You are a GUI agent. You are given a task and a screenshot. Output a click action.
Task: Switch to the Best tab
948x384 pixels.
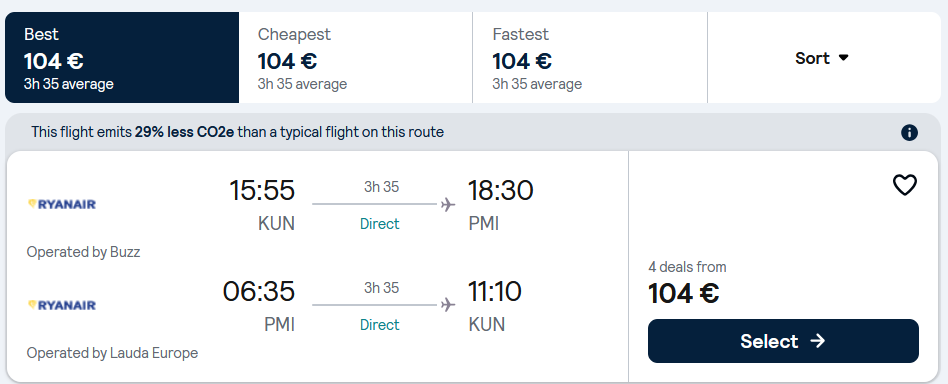122,57
